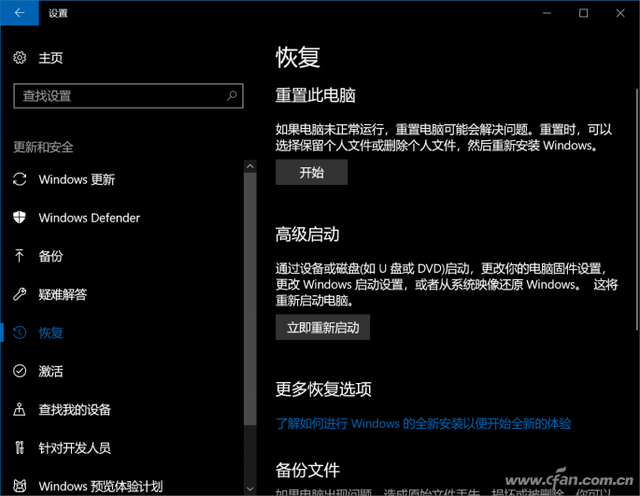Select Windows Defender in the sidebar
This screenshot has height=496, width=640.
tap(89, 218)
